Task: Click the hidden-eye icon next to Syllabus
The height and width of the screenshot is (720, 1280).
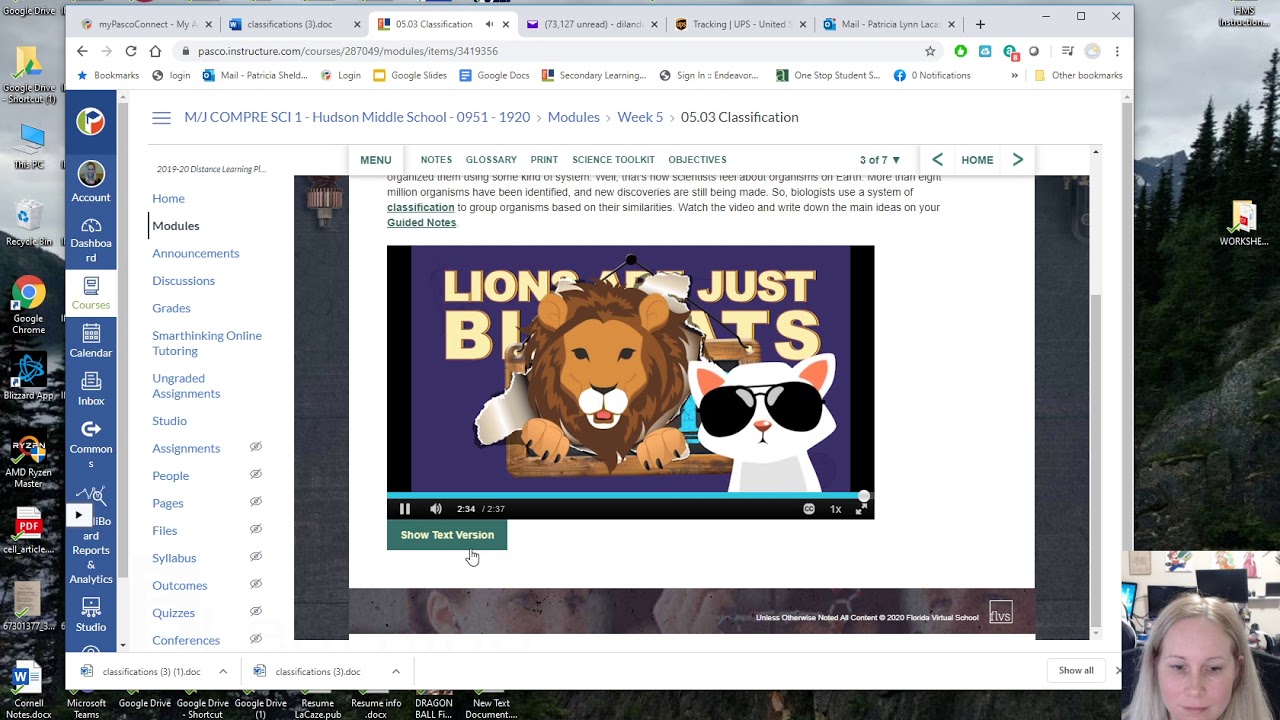Action: (255, 557)
